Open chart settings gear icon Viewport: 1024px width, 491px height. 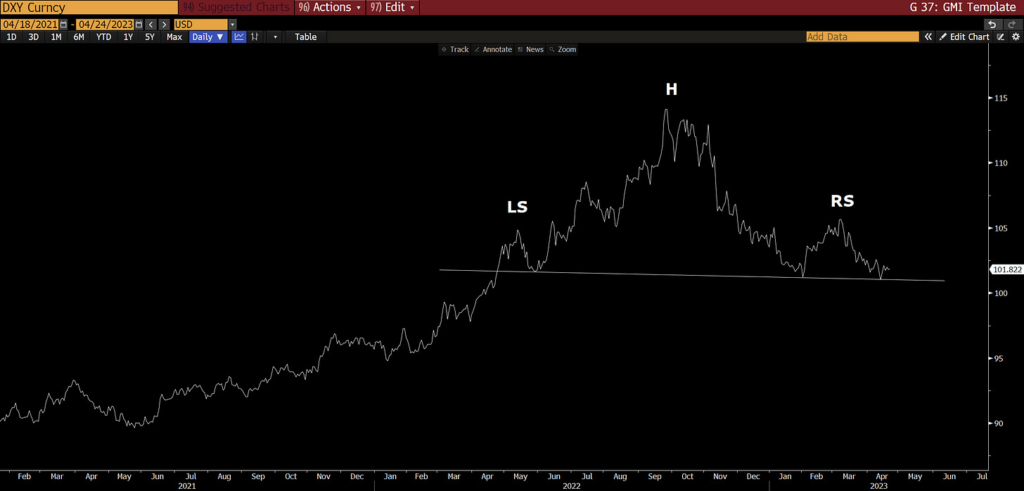[1015, 37]
